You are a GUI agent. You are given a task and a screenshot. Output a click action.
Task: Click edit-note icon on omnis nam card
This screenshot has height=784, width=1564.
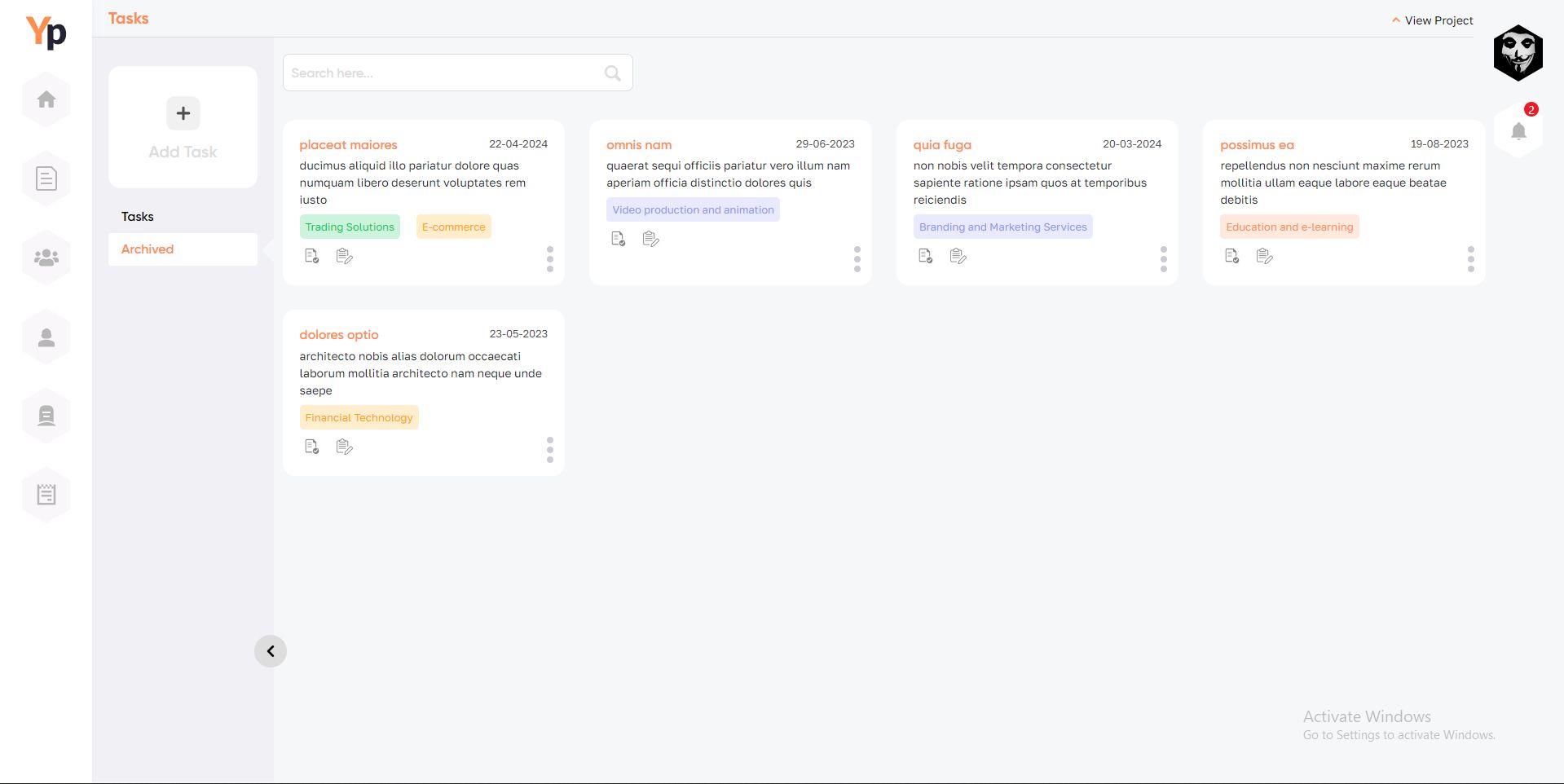pyautogui.click(x=651, y=239)
